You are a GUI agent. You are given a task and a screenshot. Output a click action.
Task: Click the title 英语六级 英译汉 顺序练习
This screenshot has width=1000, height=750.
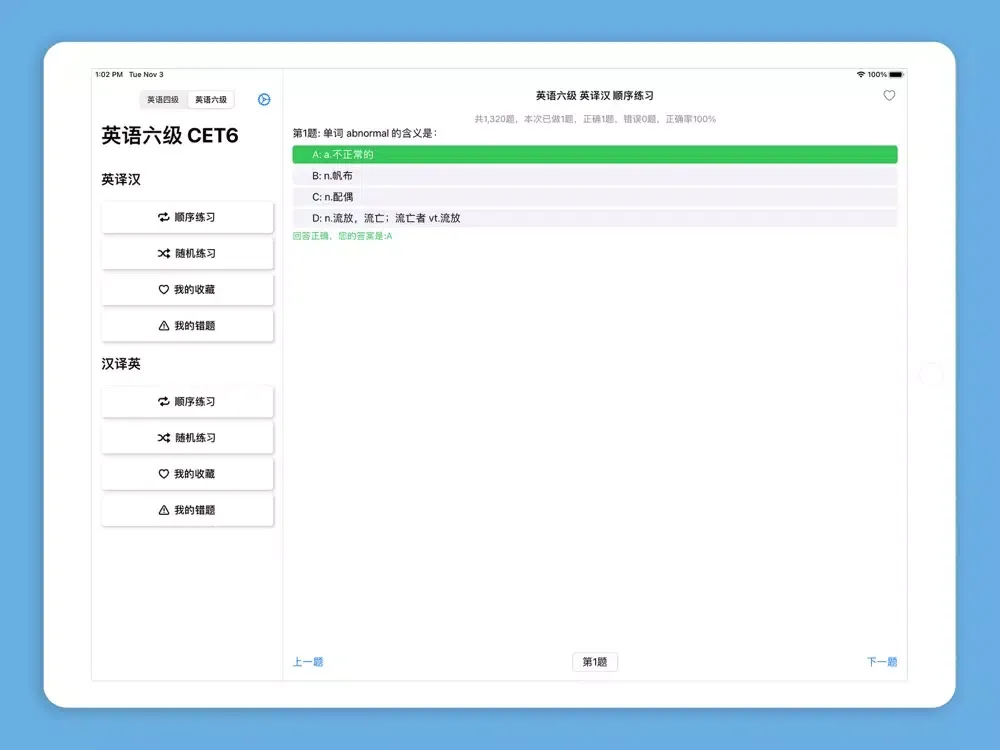pos(594,96)
